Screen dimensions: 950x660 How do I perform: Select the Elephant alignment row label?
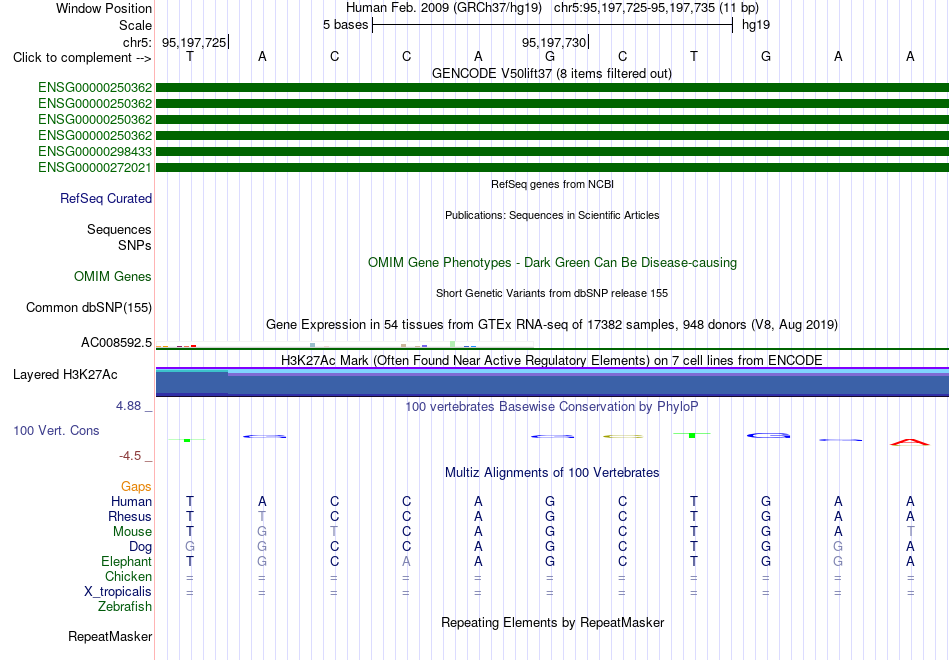(126, 561)
